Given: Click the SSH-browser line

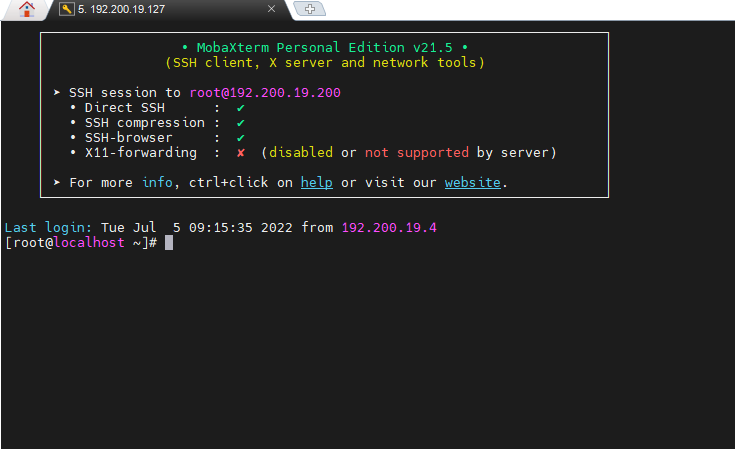Looking at the screenshot, I should (157, 138).
